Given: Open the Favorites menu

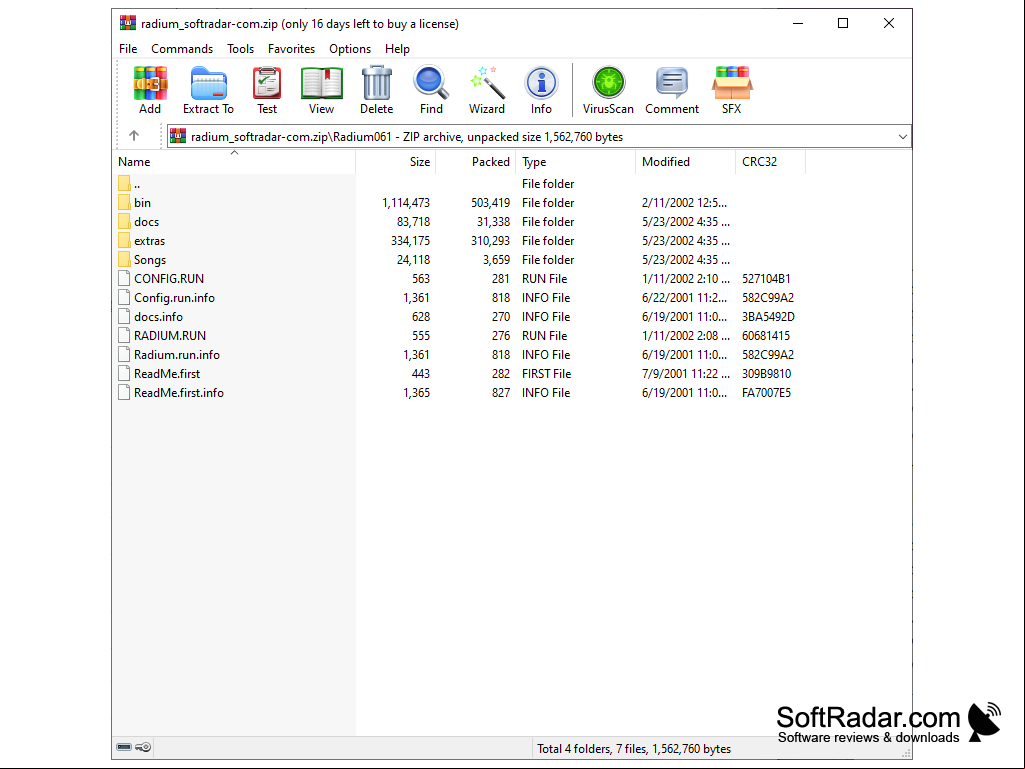Looking at the screenshot, I should coord(292,49).
